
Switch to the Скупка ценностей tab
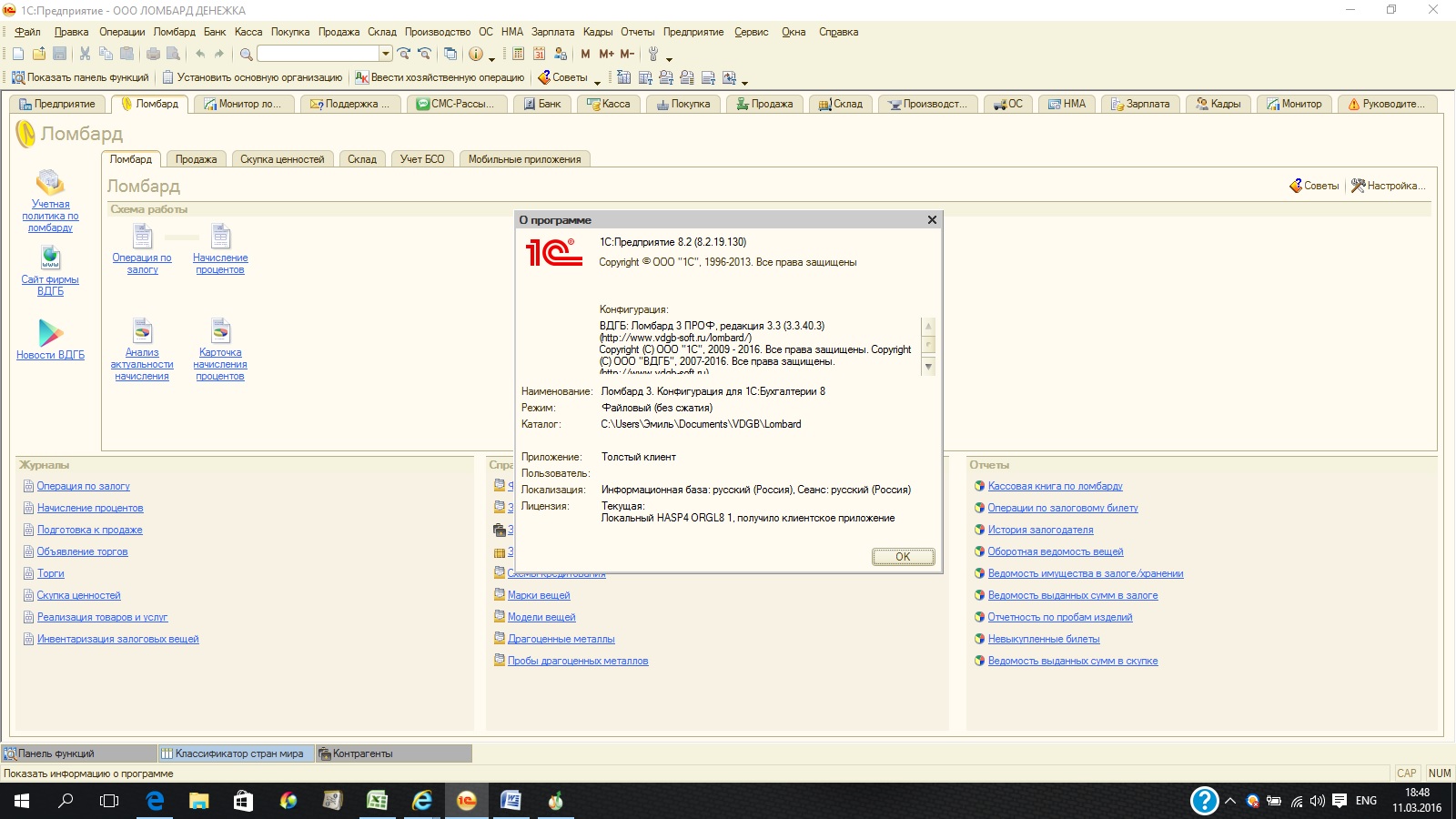coord(282,159)
